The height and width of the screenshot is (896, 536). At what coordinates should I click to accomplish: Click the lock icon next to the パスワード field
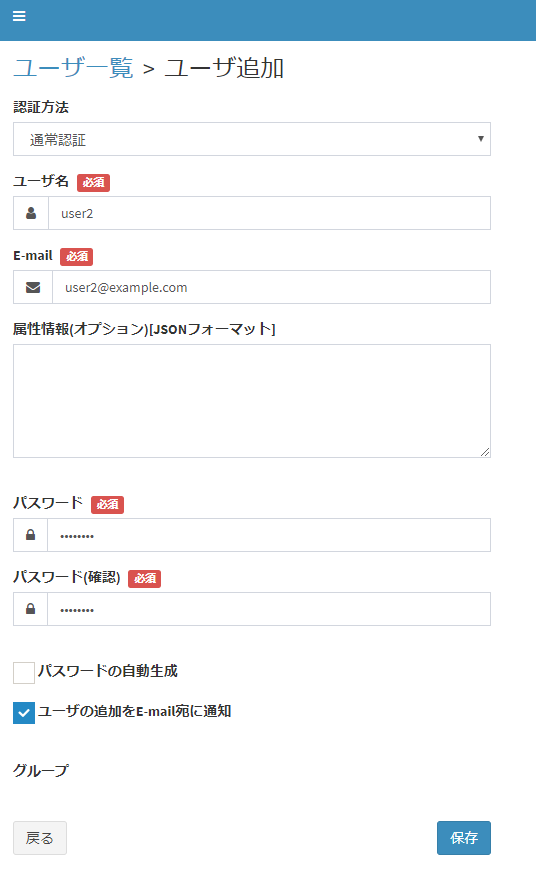pos(30,535)
